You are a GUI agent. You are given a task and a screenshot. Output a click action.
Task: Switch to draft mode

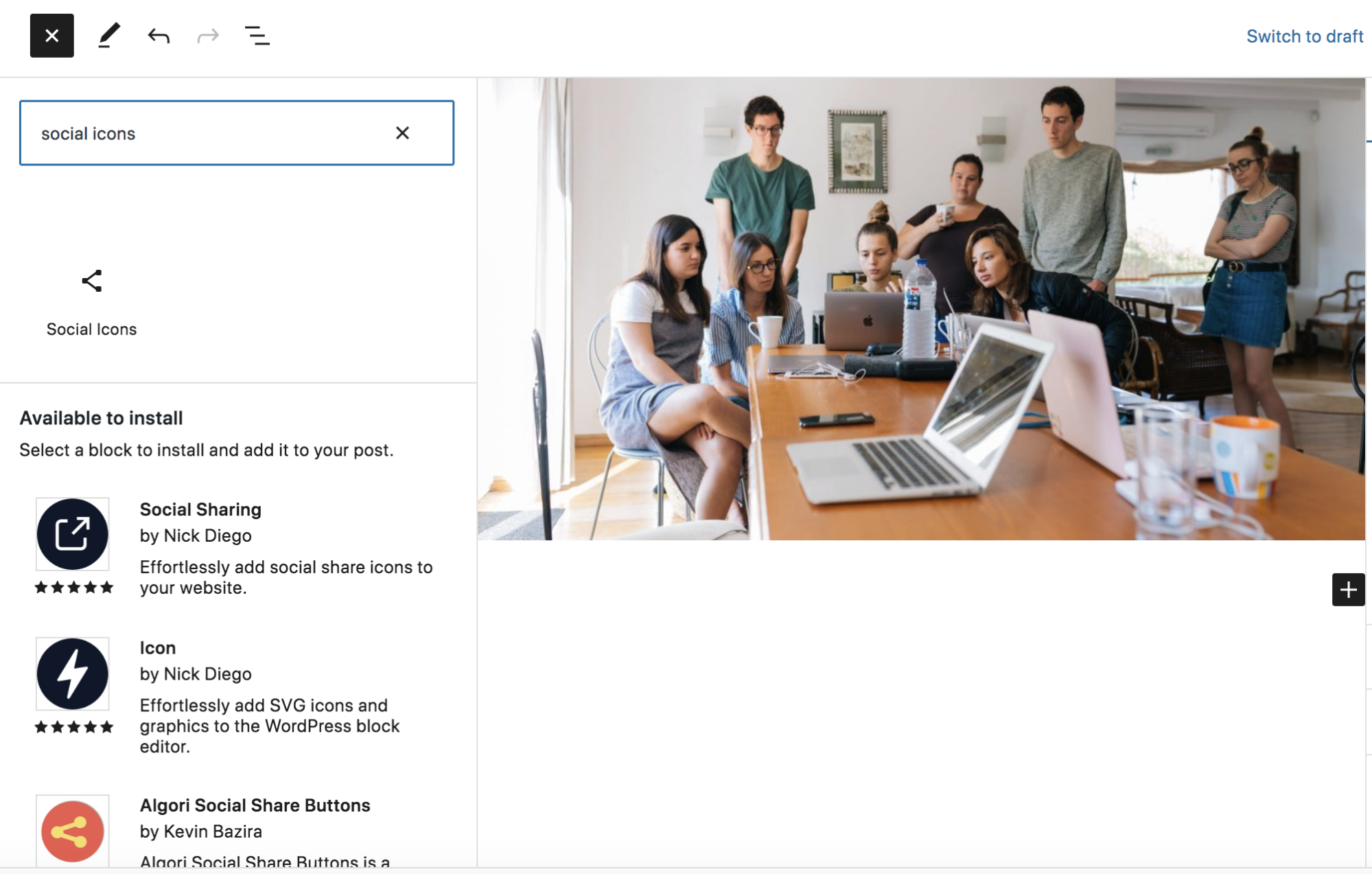tap(1303, 36)
